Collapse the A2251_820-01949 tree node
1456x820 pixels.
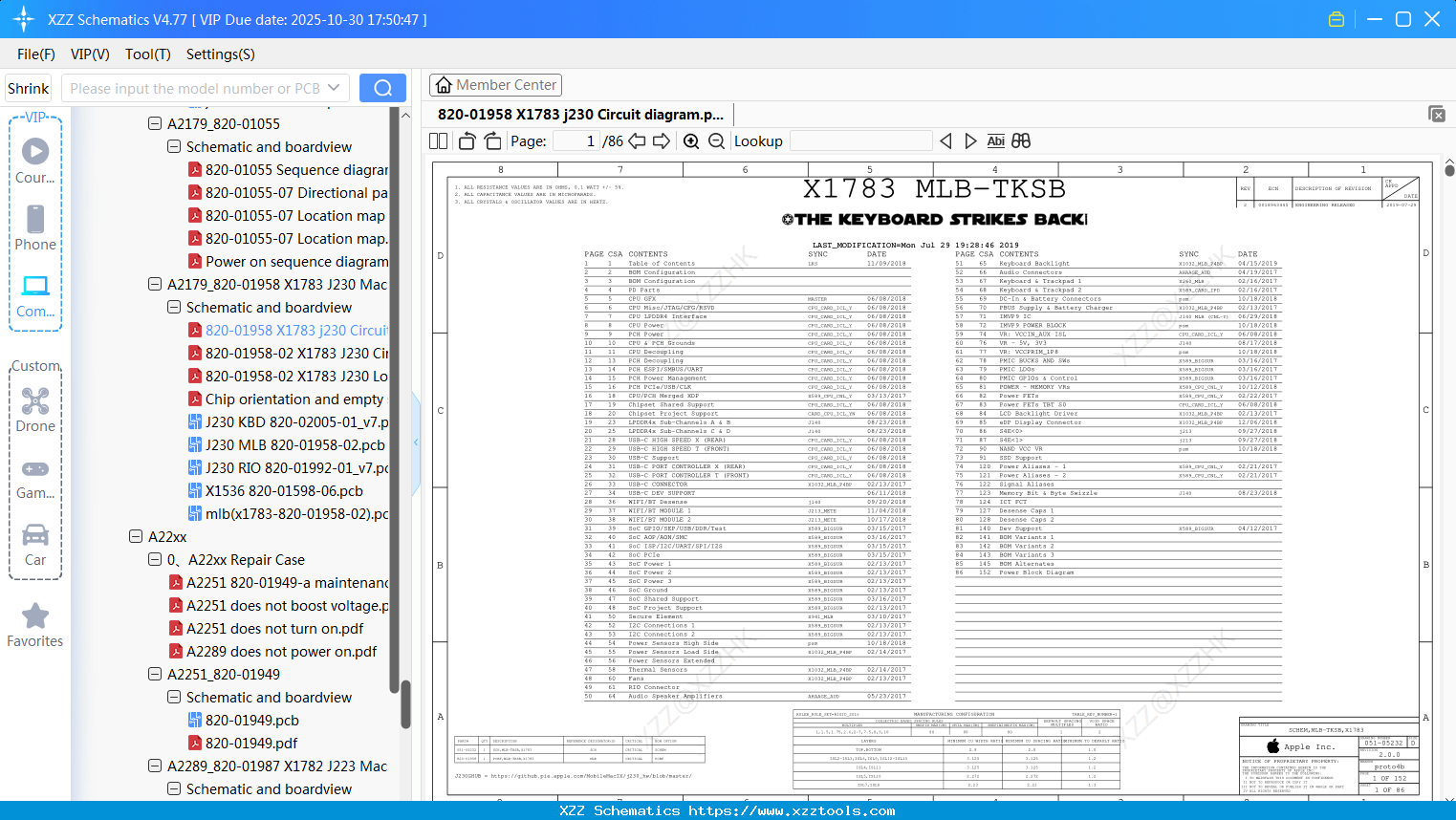coord(155,674)
